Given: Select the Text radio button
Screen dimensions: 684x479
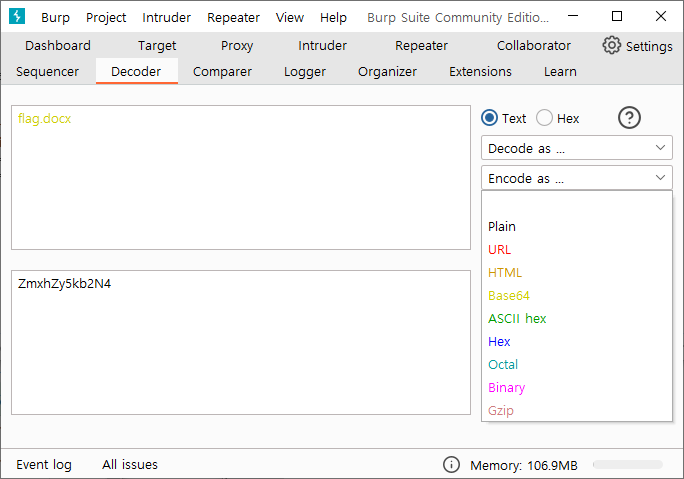Looking at the screenshot, I should (489, 118).
